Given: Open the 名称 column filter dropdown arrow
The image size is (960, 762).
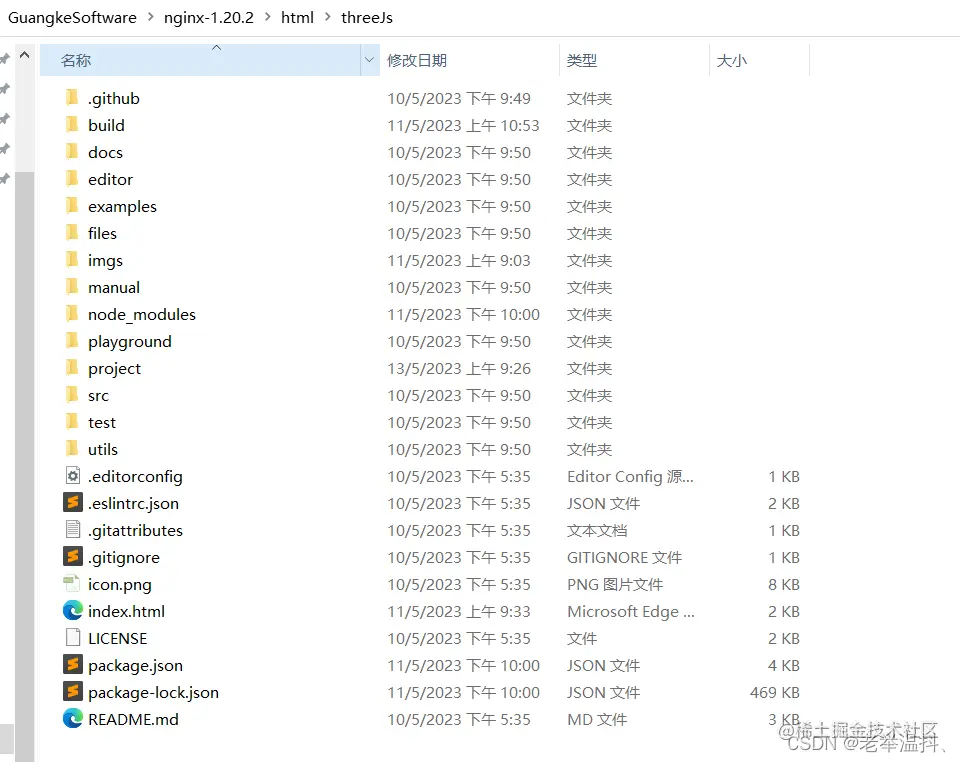Looking at the screenshot, I should [369, 60].
